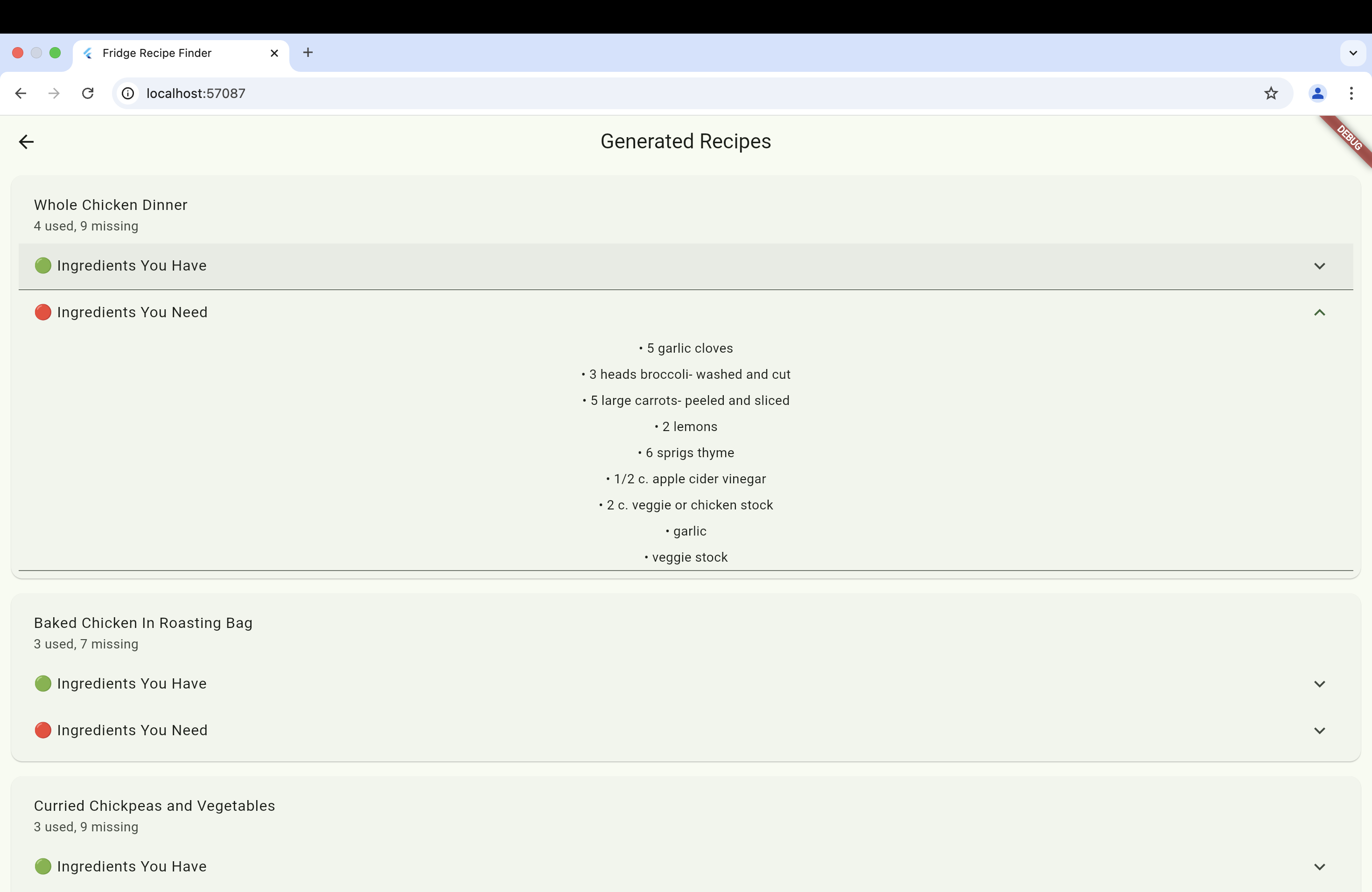The height and width of the screenshot is (892, 1372).
Task: Reload the page with the refresh icon
Action: (x=88, y=93)
